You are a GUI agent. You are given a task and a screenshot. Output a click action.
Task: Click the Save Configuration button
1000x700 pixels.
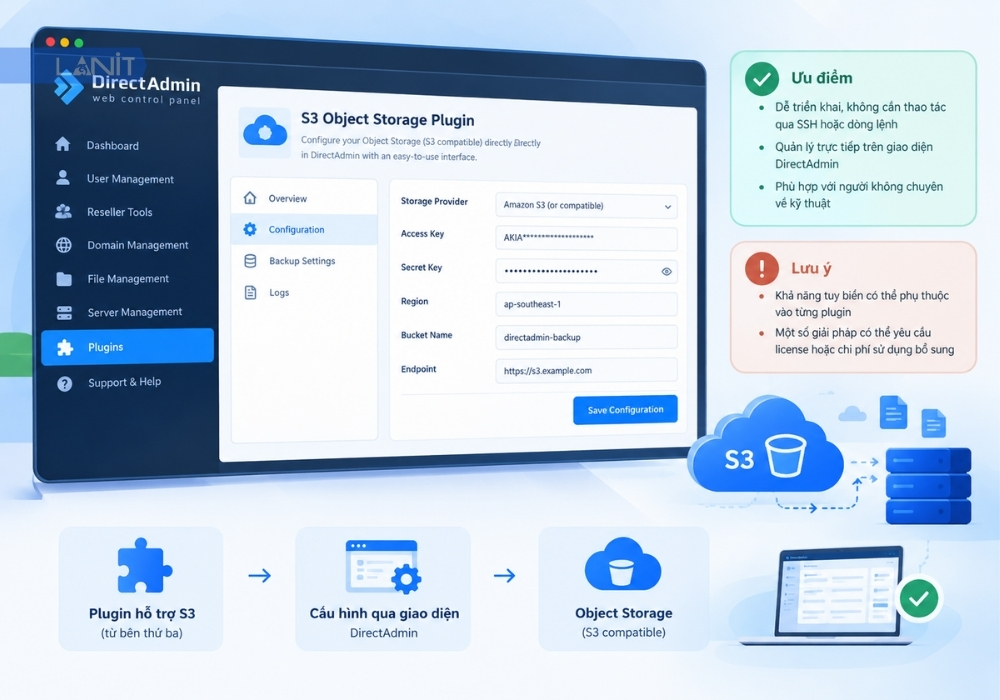pyautogui.click(x=625, y=410)
